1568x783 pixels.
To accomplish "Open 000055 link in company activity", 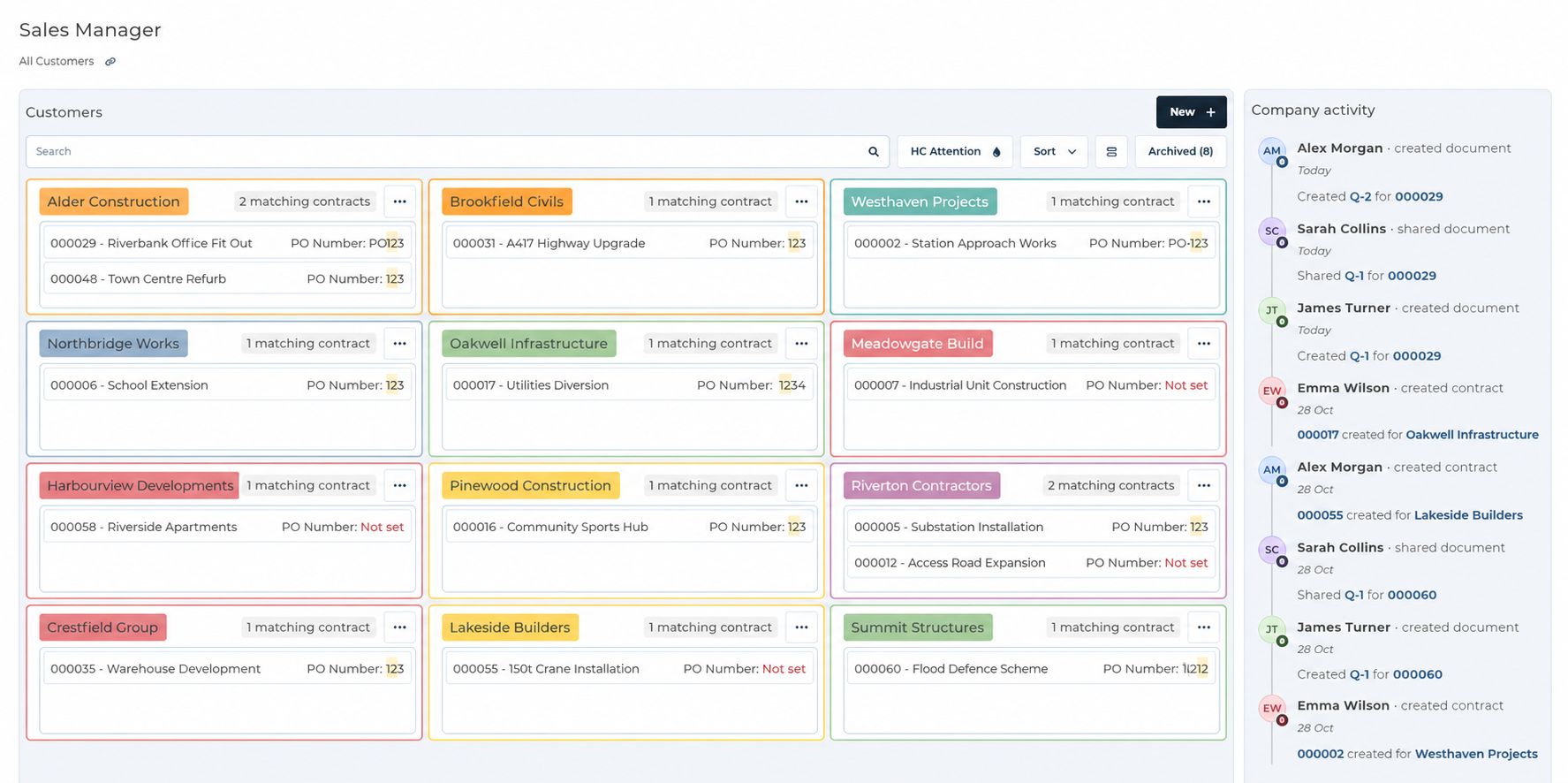I will pyautogui.click(x=1320, y=515).
